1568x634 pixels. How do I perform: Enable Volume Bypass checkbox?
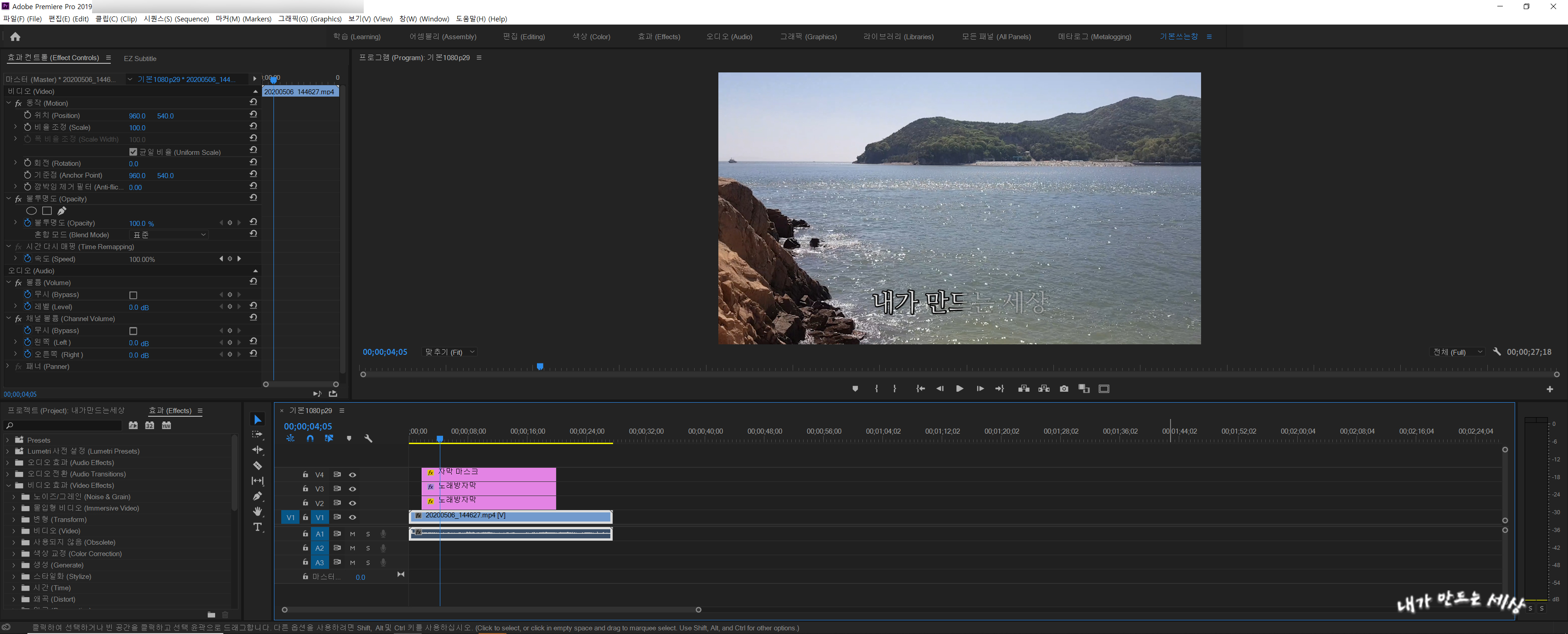coord(133,295)
